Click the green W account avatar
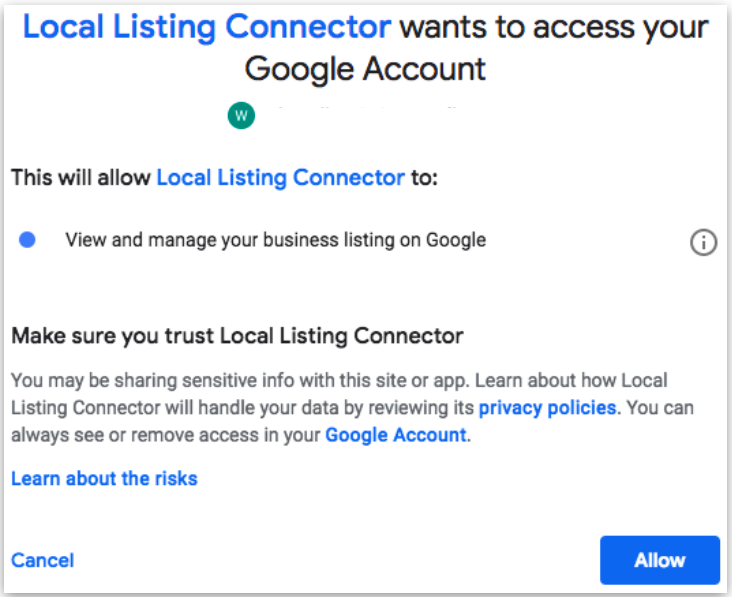The width and height of the screenshot is (732, 597). (x=241, y=116)
